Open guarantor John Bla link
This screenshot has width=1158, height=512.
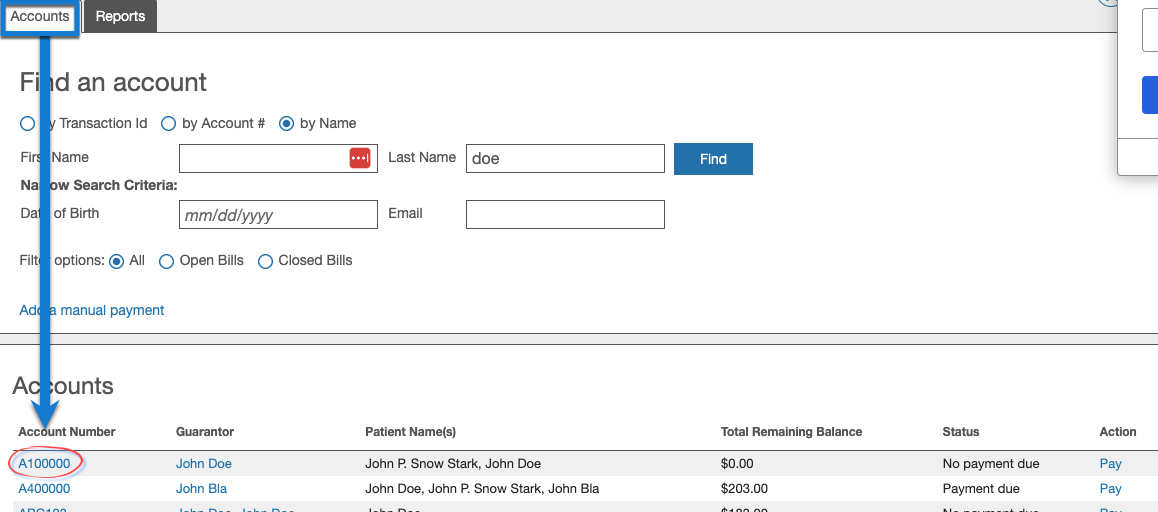point(201,489)
